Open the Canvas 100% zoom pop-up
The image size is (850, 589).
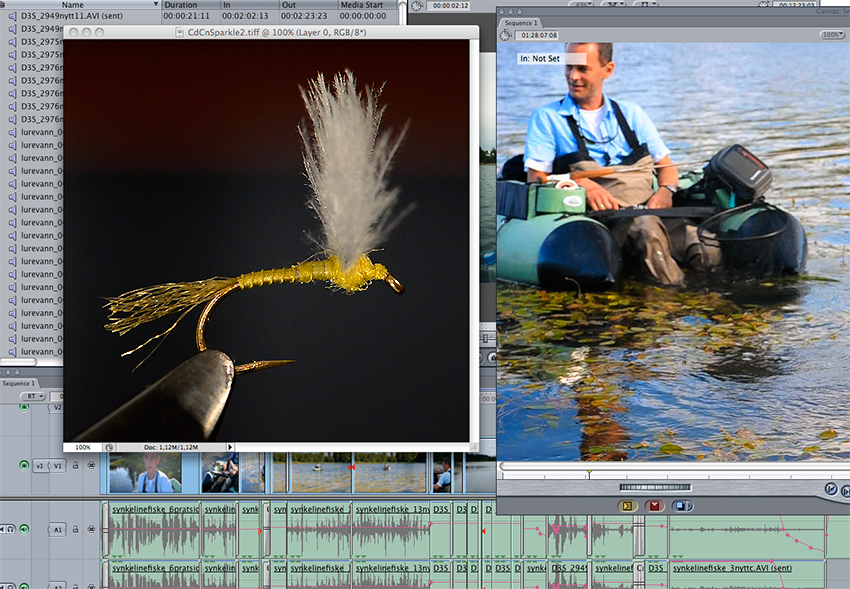click(x=832, y=35)
